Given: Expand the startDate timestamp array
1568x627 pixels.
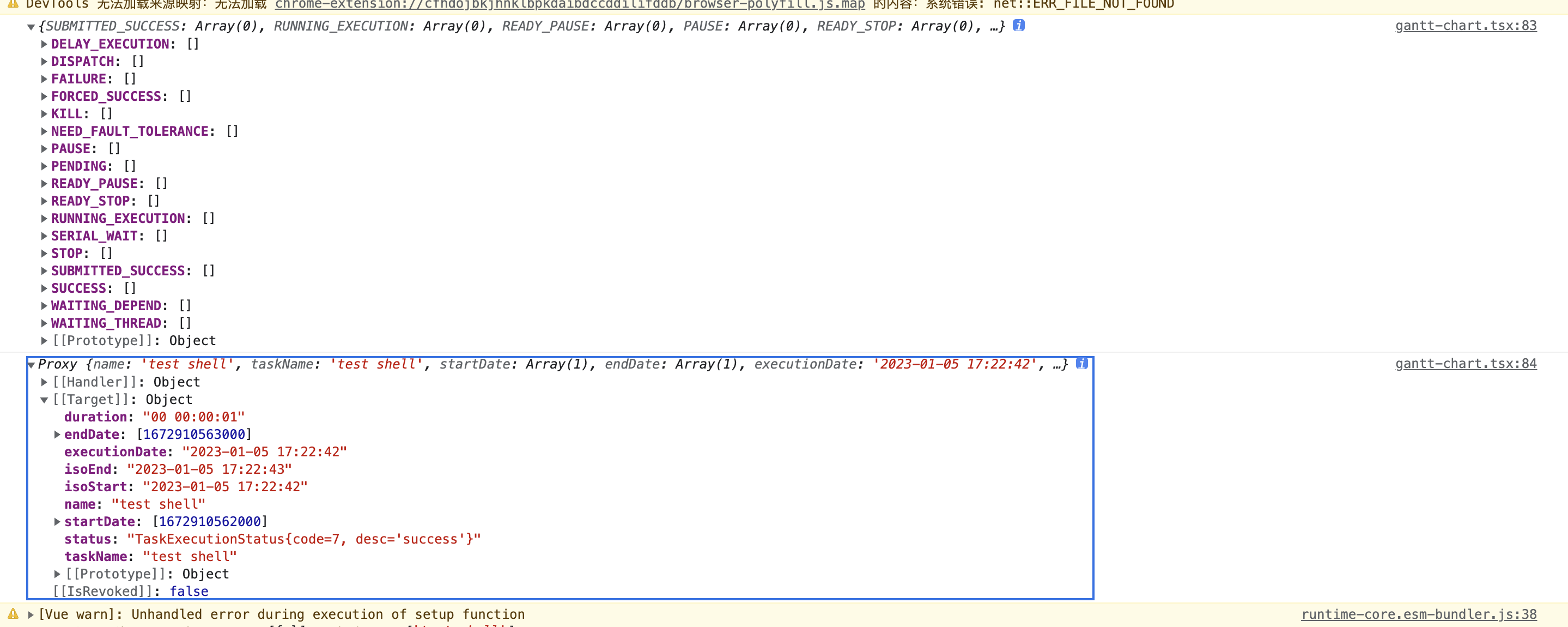Looking at the screenshot, I should tap(57, 522).
